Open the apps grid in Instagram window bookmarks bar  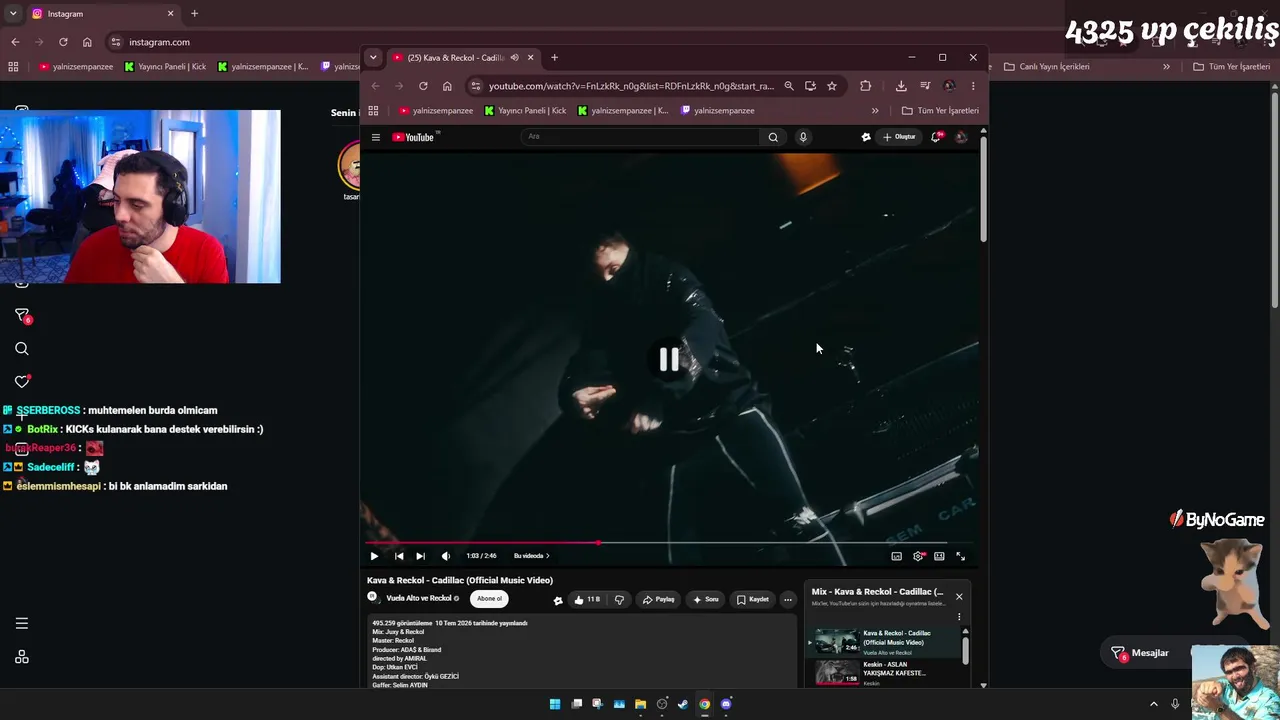[13, 67]
